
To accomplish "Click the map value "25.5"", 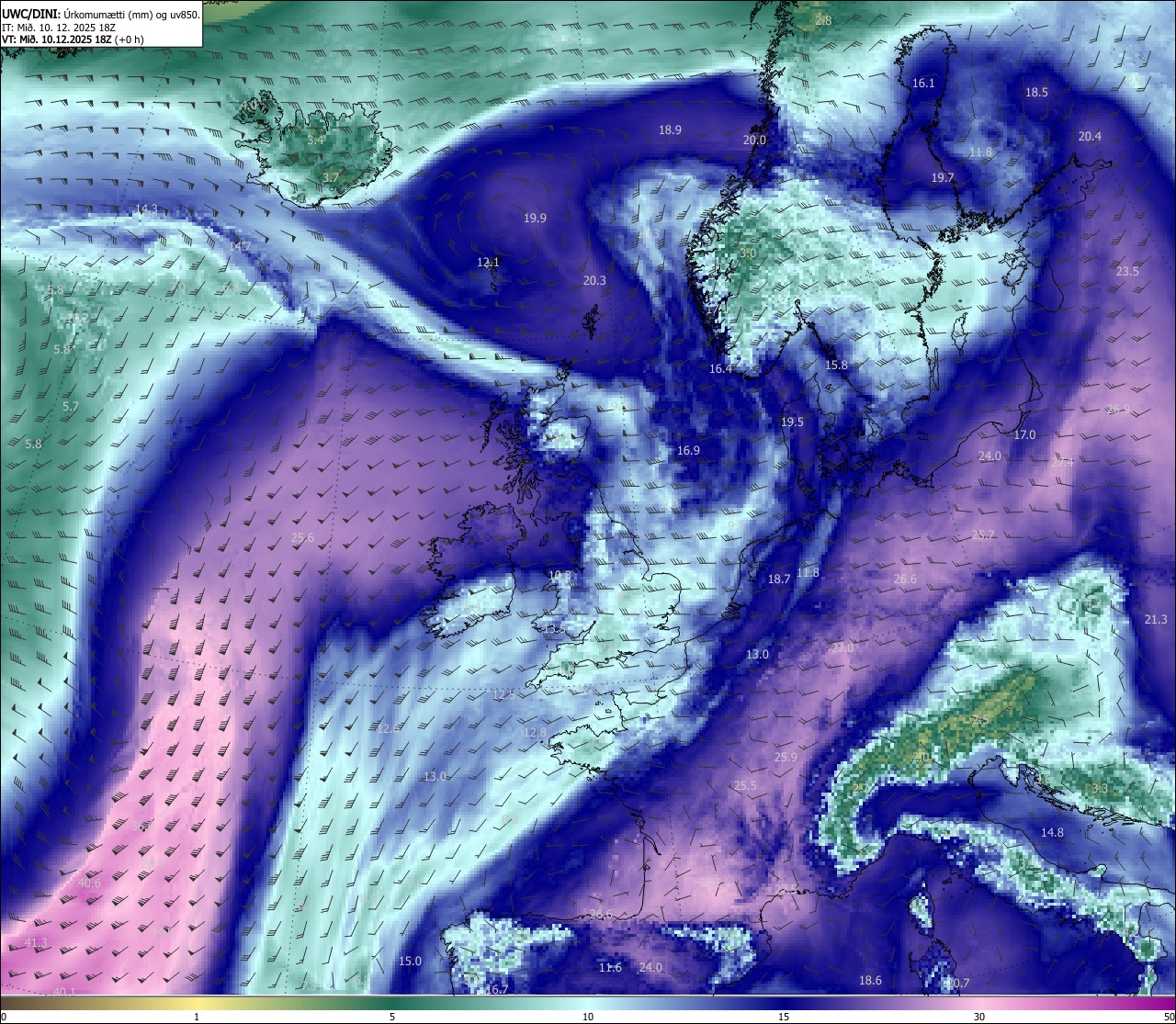I will coord(745,786).
